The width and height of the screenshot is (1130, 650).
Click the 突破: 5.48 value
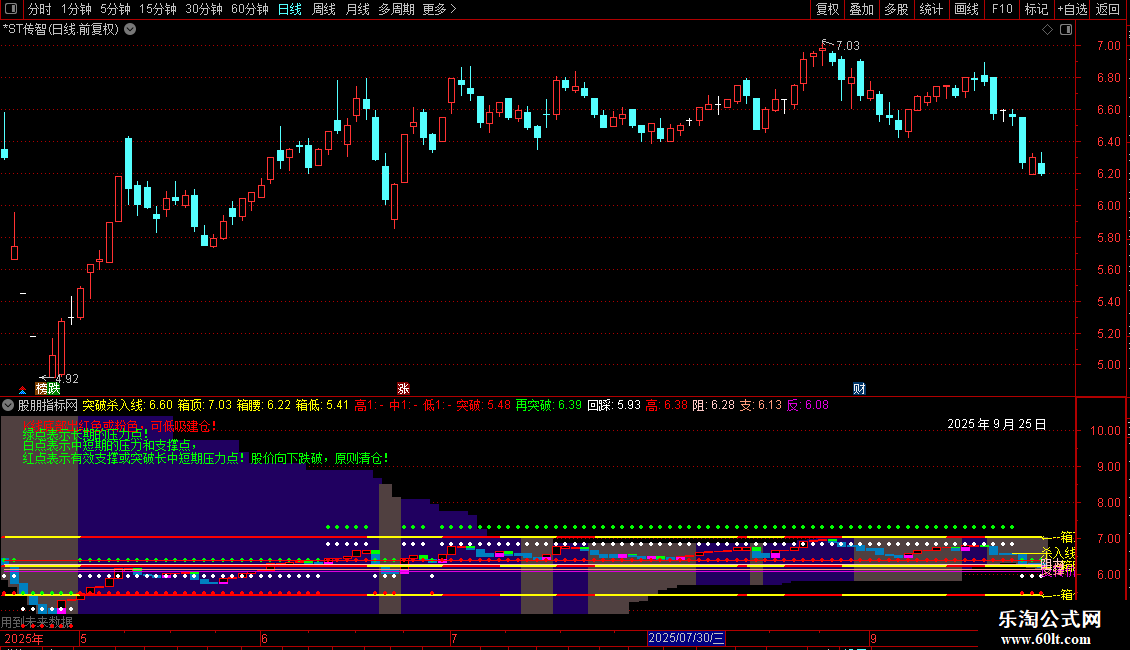(484, 405)
